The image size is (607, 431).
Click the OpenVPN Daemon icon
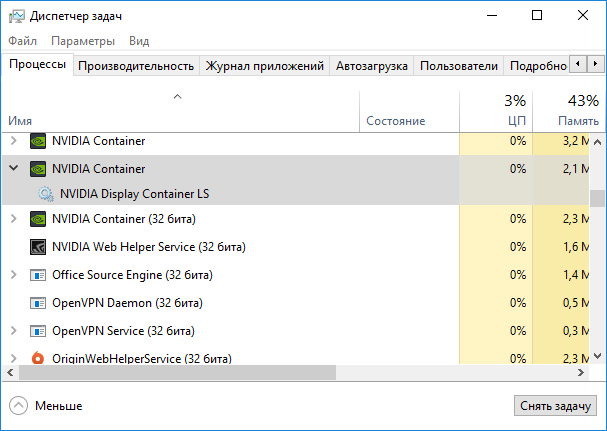pyautogui.click(x=38, y=303)
